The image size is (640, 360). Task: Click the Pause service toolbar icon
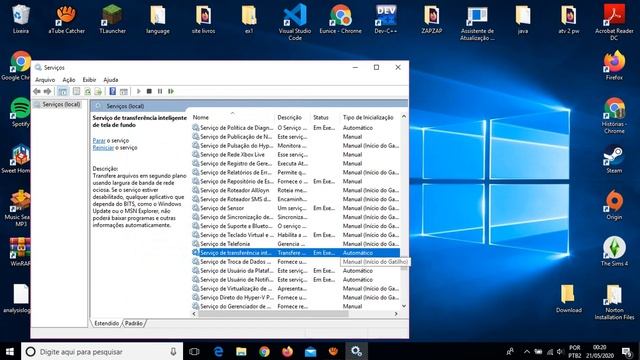click(x=160, y=91)
